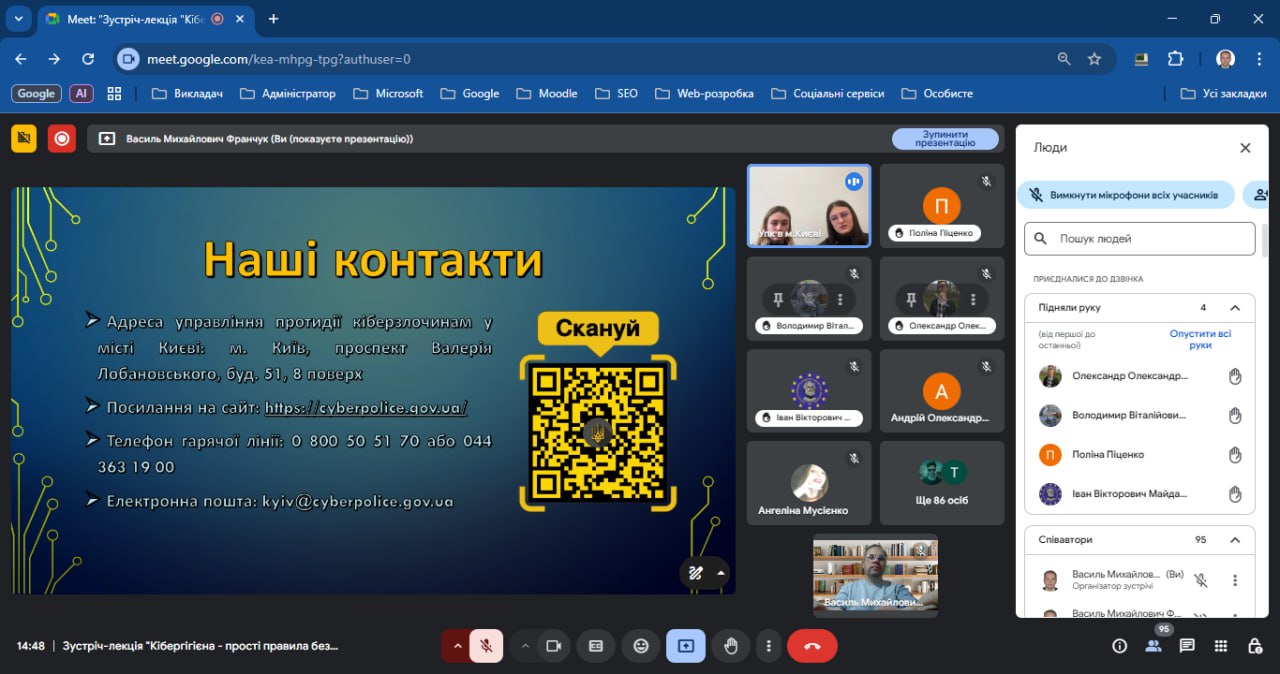Screen dimensions: 1280x674
Task: Open more options on Олександр Олександрович's tile
Action: click(x=973, y=299)
